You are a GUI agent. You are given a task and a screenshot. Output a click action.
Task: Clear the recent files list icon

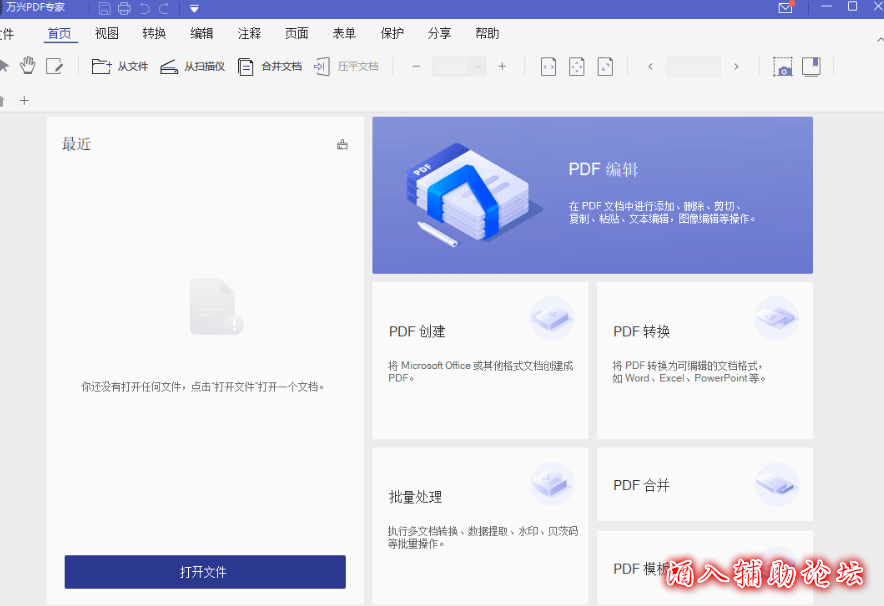[343, 144]
